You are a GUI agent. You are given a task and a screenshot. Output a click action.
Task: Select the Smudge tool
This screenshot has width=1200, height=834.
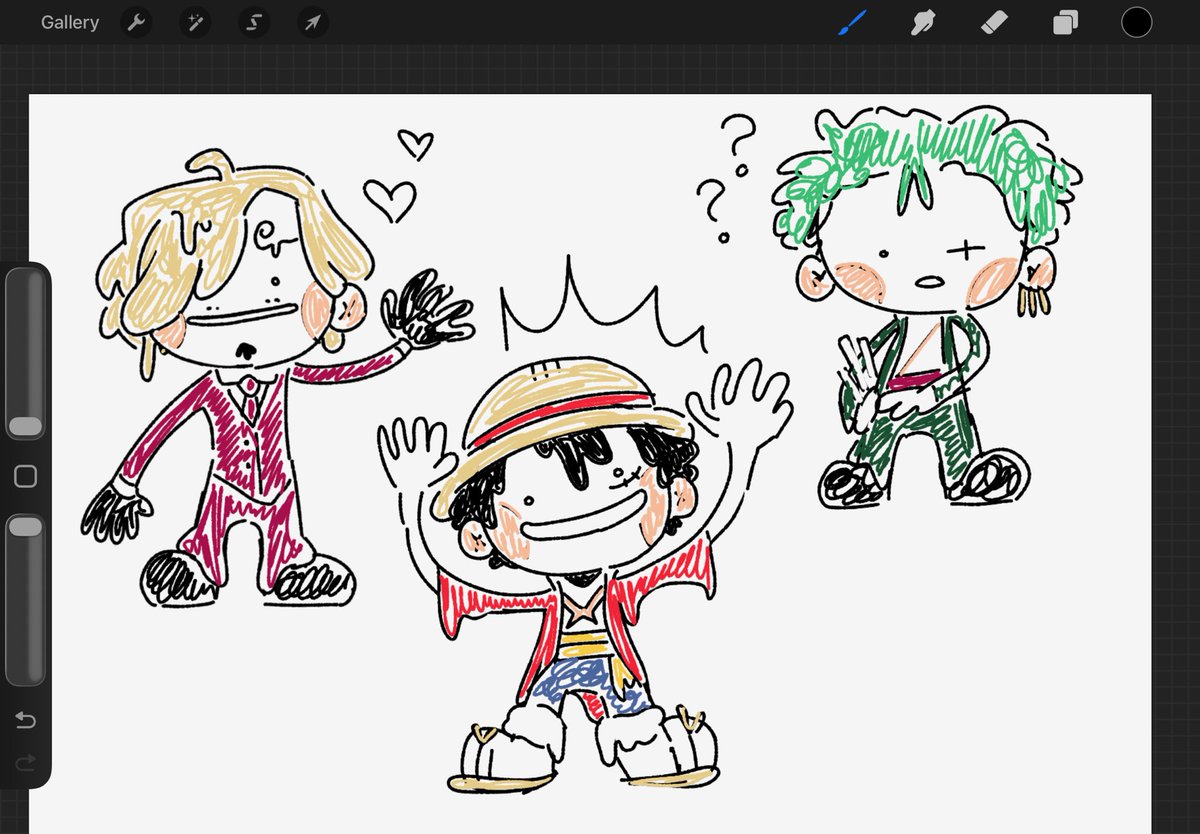tap(923, 22)
